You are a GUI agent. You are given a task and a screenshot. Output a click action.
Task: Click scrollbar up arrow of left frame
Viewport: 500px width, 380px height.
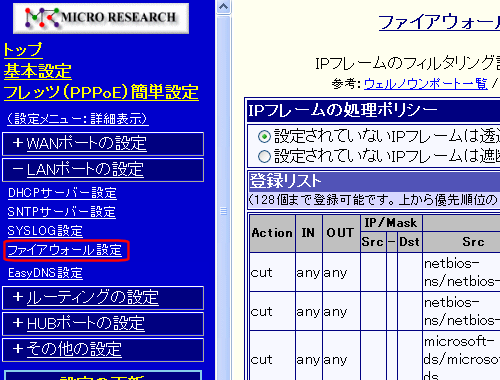click(223, 7)
